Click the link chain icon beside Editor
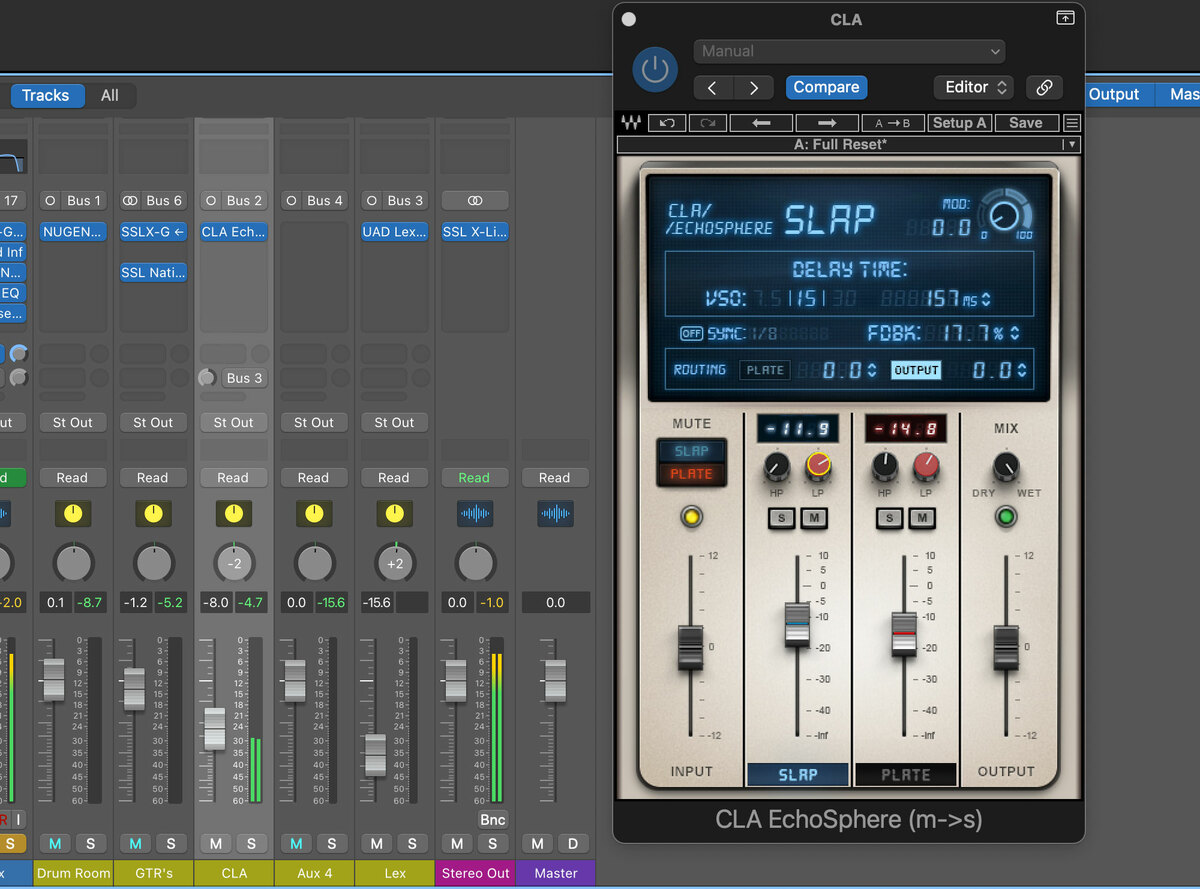Screen dimensions: 1200x889 pos(1044,87)
